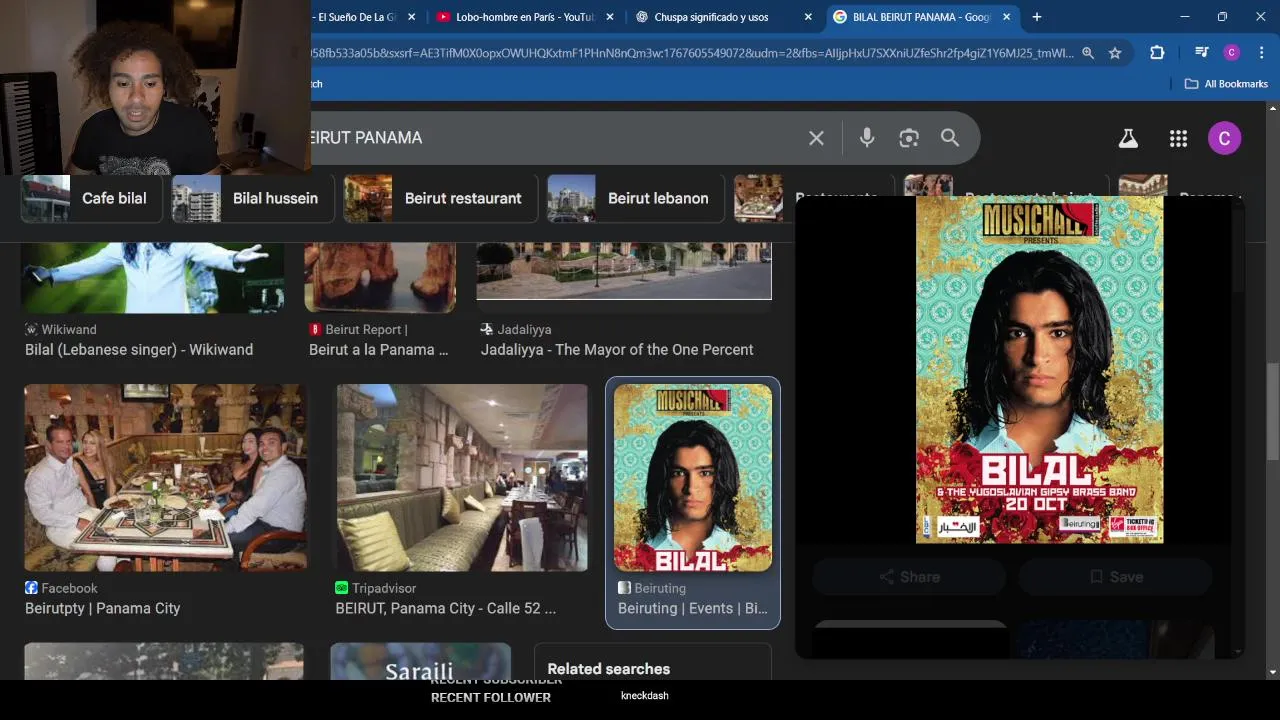Screen dimensions: 1280x720
Task: Open the Chrome three-dot menu
Action: (1261, 53)
